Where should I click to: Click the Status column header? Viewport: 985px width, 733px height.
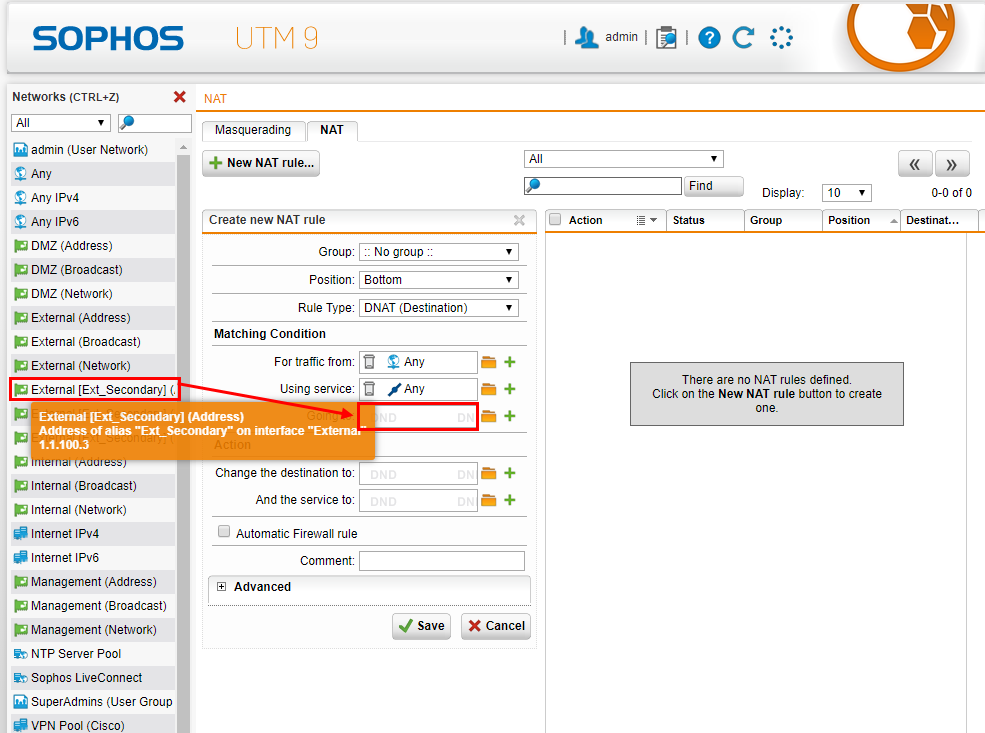705,220
